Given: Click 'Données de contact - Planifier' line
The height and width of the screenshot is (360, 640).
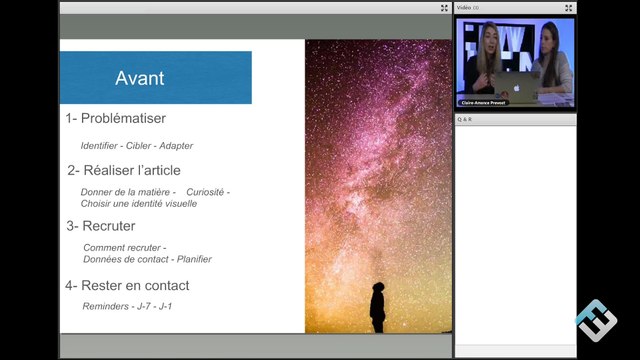Looking at the screenshot, I should point(147,259).
